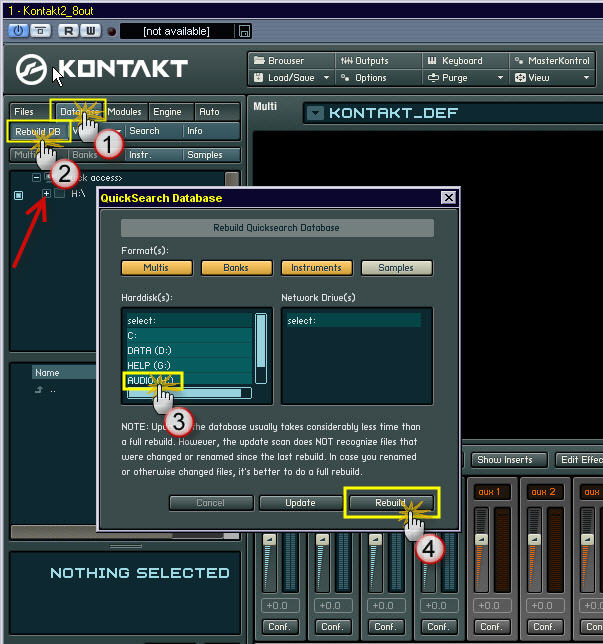Viewport: 603px width, 644px height.
Task: Click the bypass icon beside power button
Action: click(40, 31)
